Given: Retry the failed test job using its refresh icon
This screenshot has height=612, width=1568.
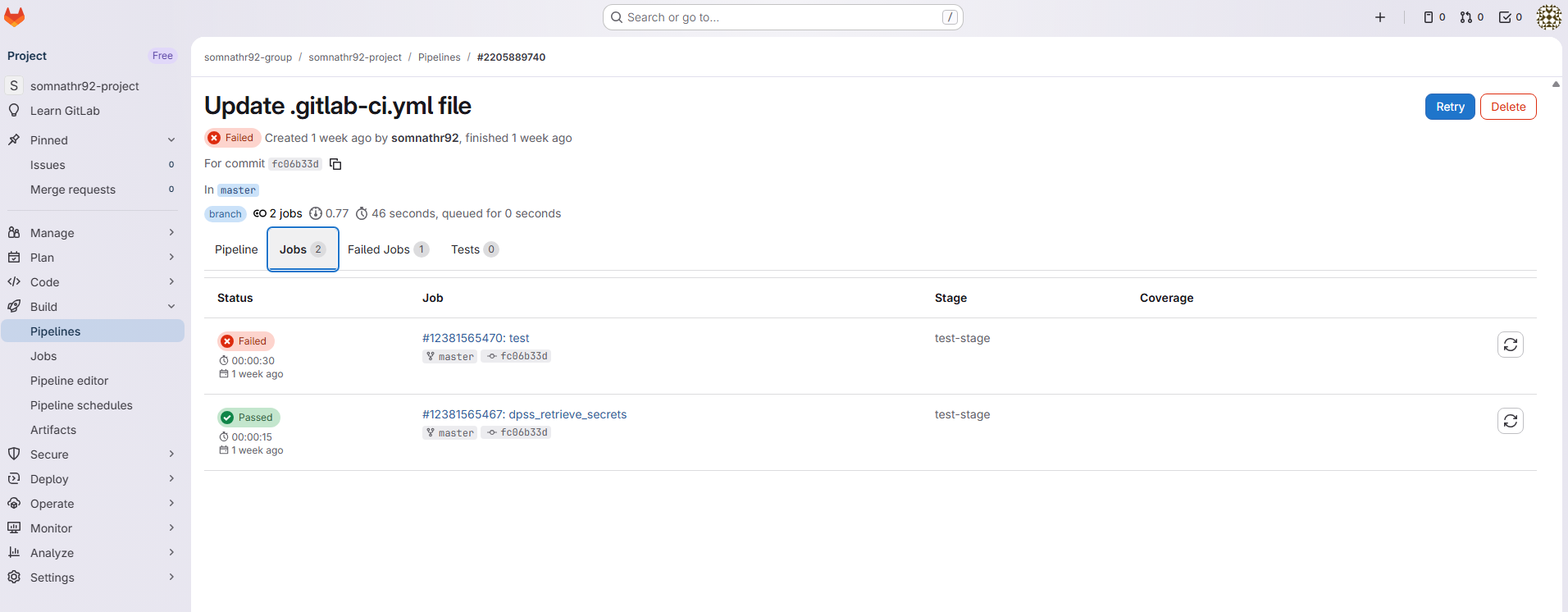Looking at the screenshot, I should [1510, 345].
